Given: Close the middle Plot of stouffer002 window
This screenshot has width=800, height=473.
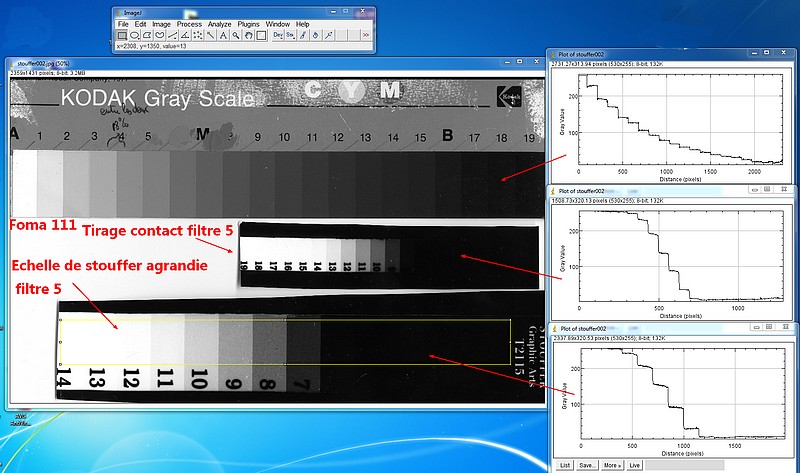Looking at the screenshot, I should 784,189.
